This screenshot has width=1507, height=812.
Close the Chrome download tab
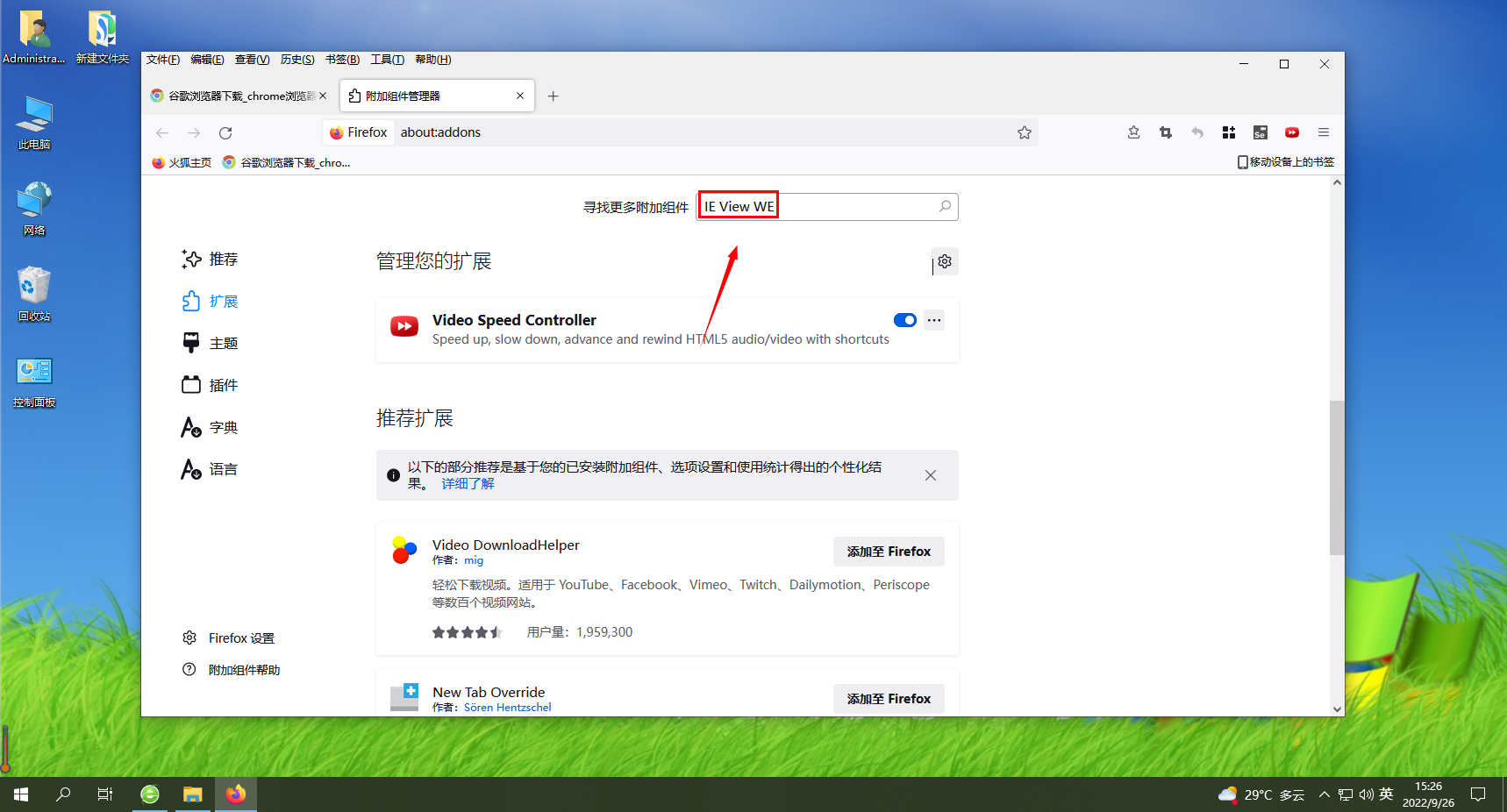click(323, 96)
